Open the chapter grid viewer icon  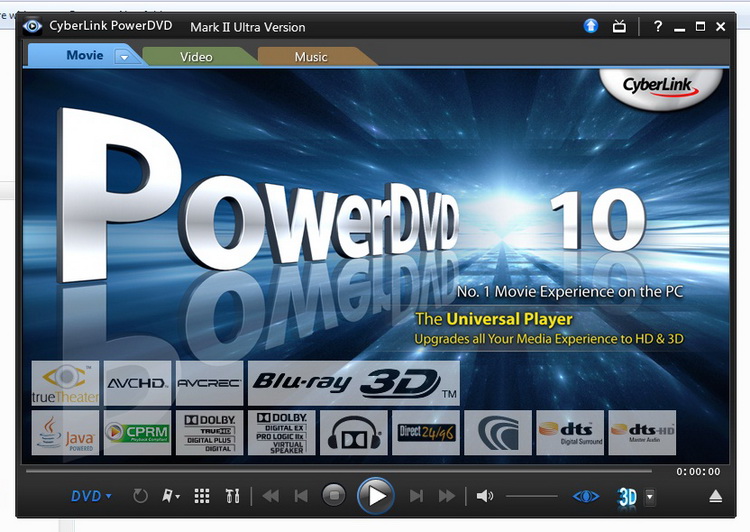[x=202, y=496]
